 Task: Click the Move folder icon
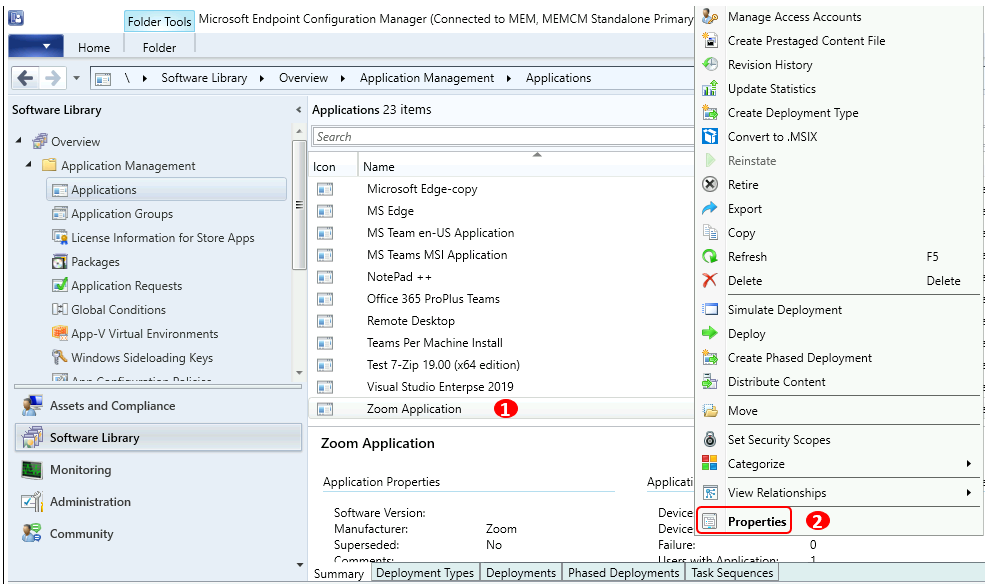coord(710,410)
